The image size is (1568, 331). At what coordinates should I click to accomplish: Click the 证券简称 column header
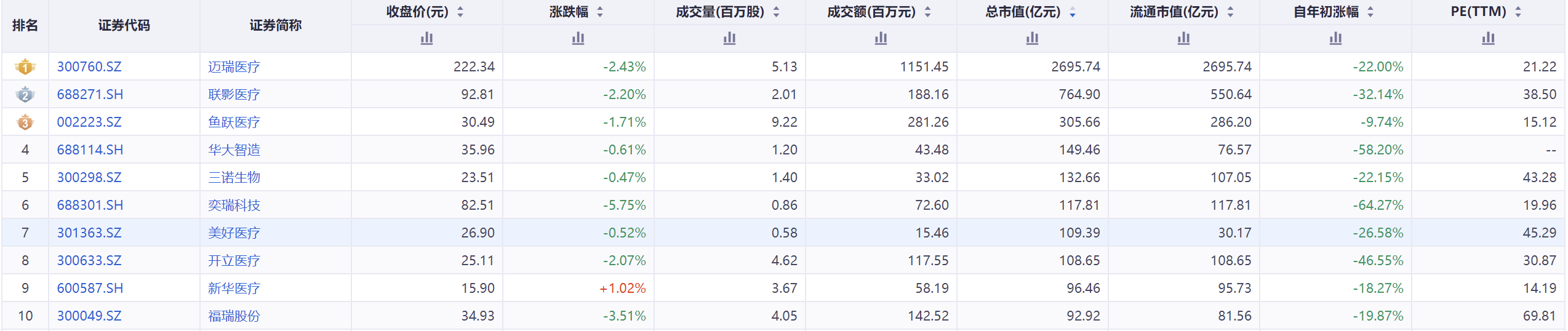click(x=276, y=25)
